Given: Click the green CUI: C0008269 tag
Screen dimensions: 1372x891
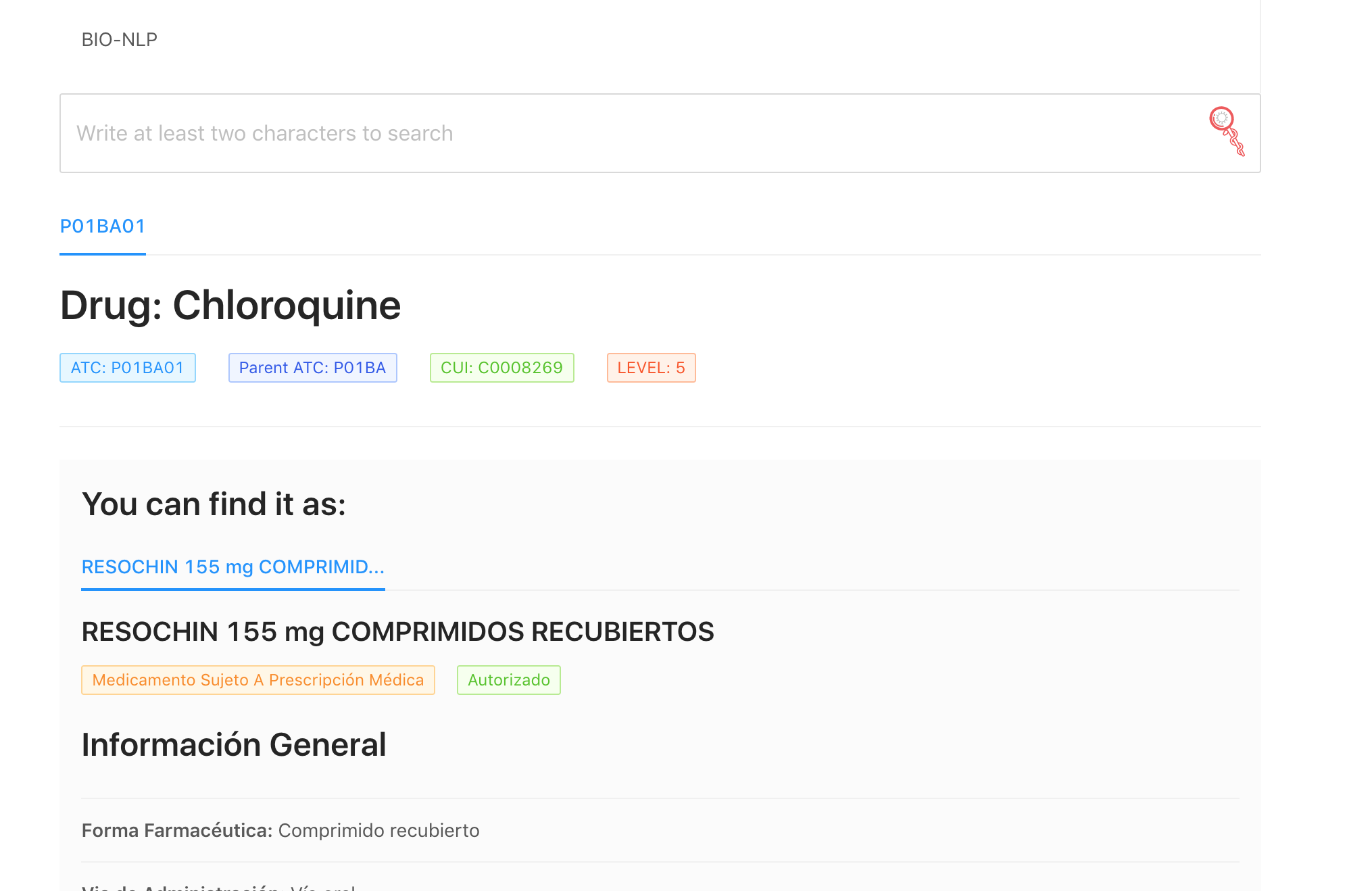Looking at the screenshot, I should point(501,368).
